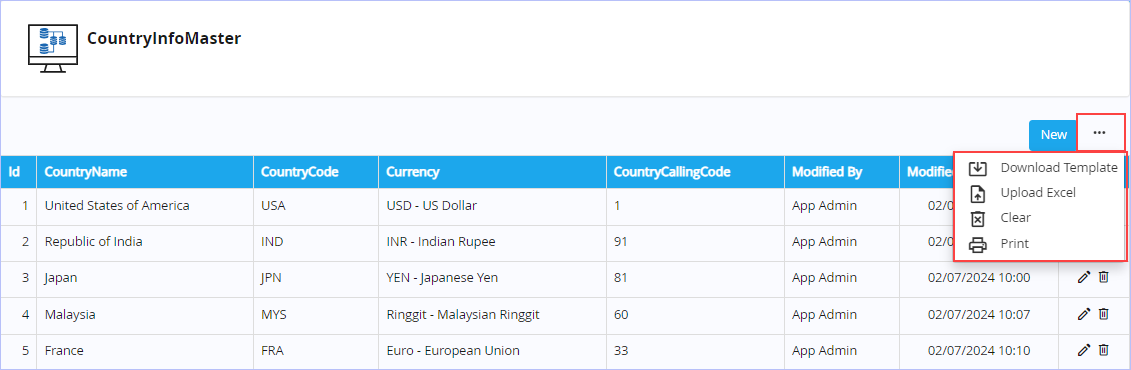Edit the Malaysia row with pencil icon
Image resolution: width=1131 pixels, height=370 pixels.
[x=1083, y=314]
